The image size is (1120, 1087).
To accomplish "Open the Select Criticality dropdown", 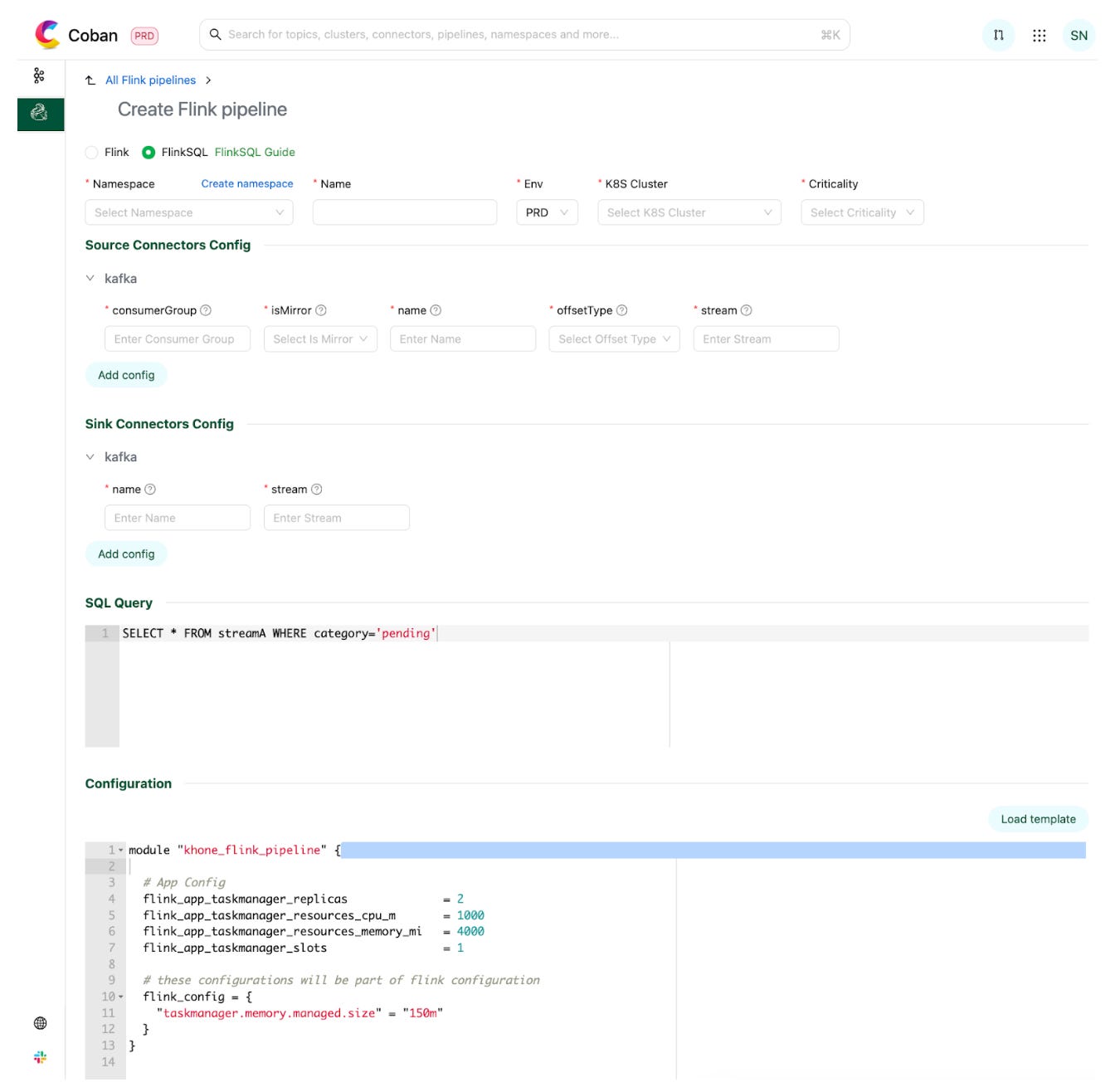I will [x=862, y=212].
